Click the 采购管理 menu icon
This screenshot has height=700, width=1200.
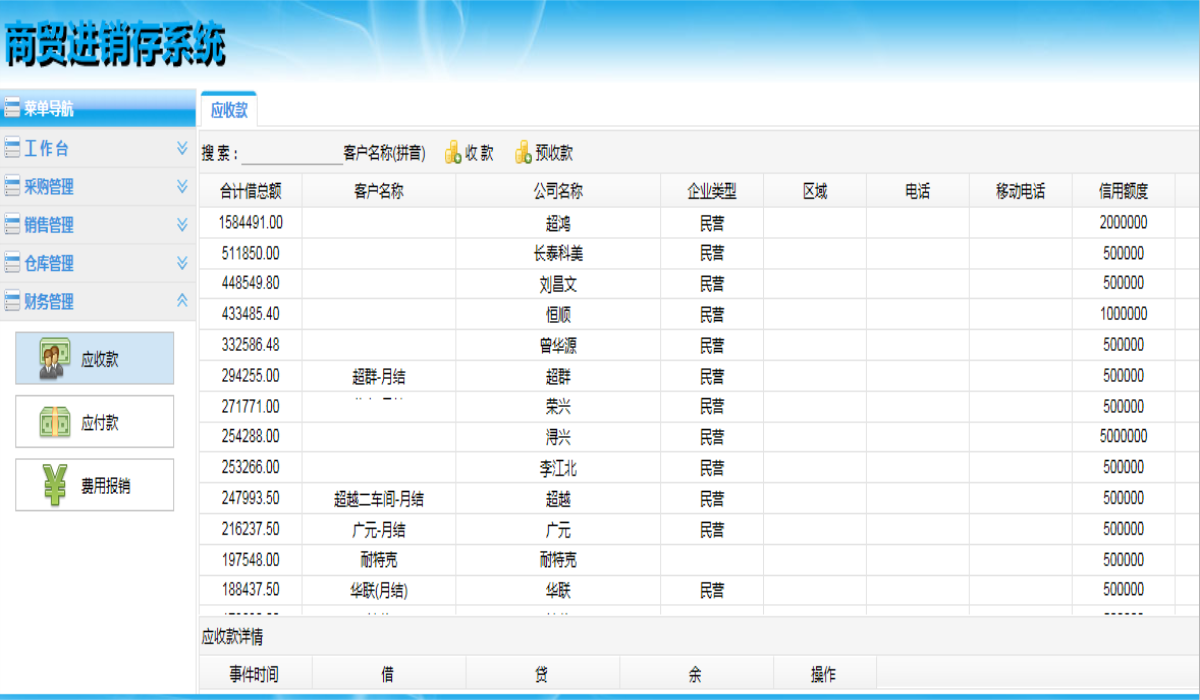(12, 187)
